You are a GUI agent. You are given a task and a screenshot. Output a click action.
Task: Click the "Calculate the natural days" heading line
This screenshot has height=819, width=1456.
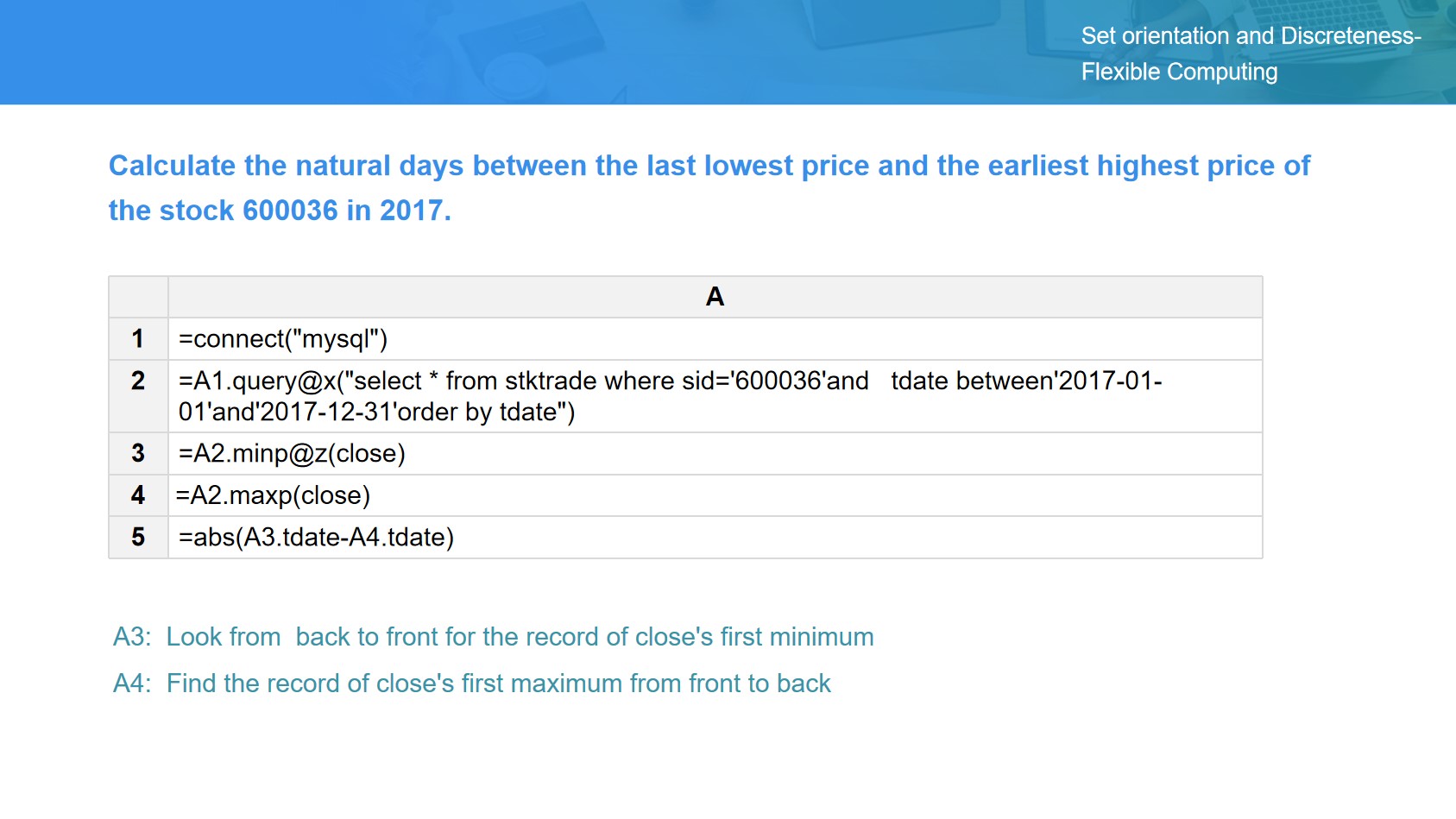[709, 166]
